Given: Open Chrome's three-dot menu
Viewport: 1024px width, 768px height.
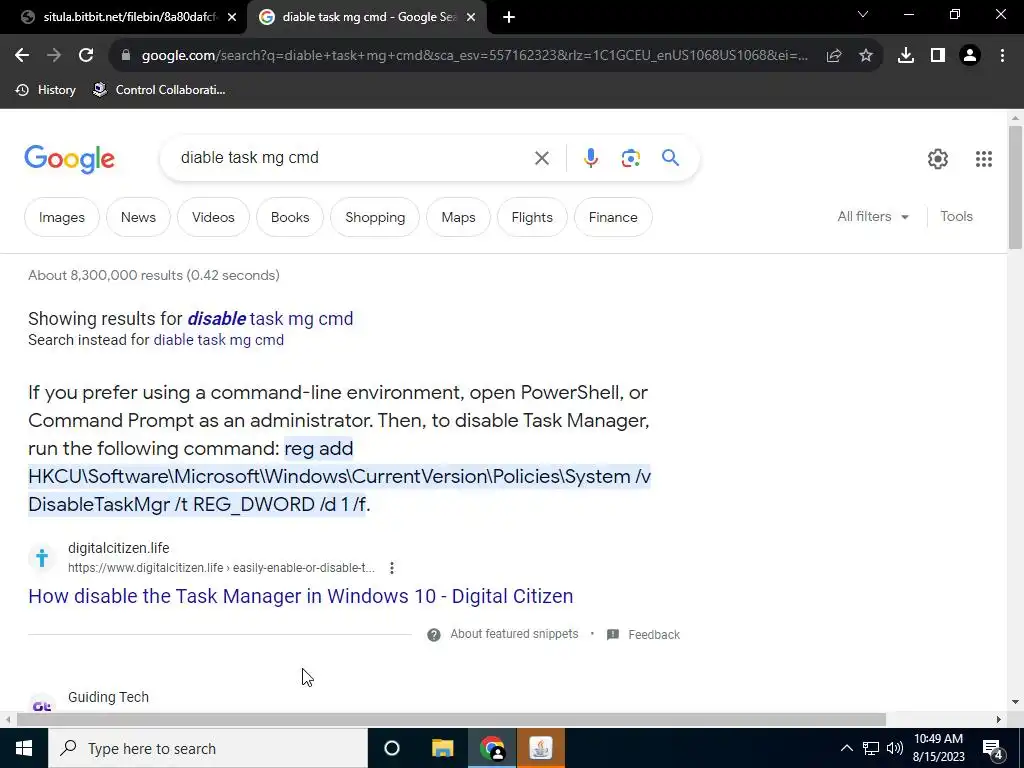Looking at the screenshot, I should point(1002,56).
